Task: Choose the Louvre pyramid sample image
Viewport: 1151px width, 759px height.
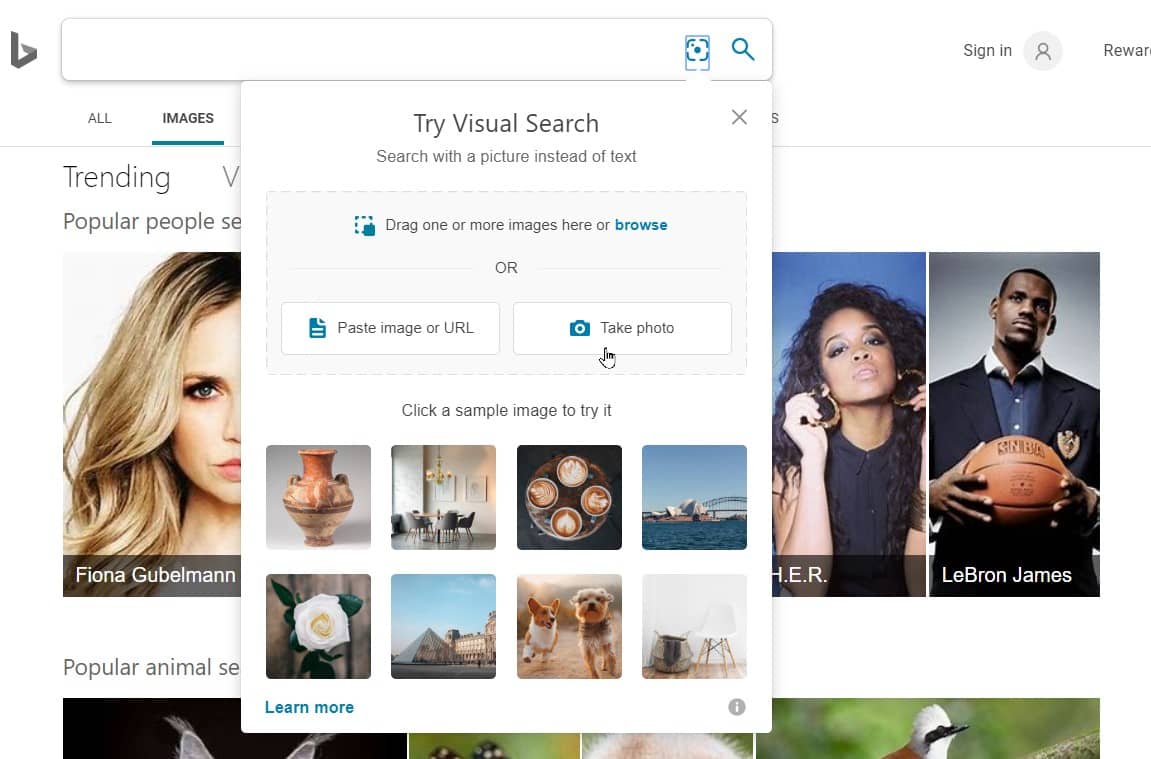Action: click(443, 626)
